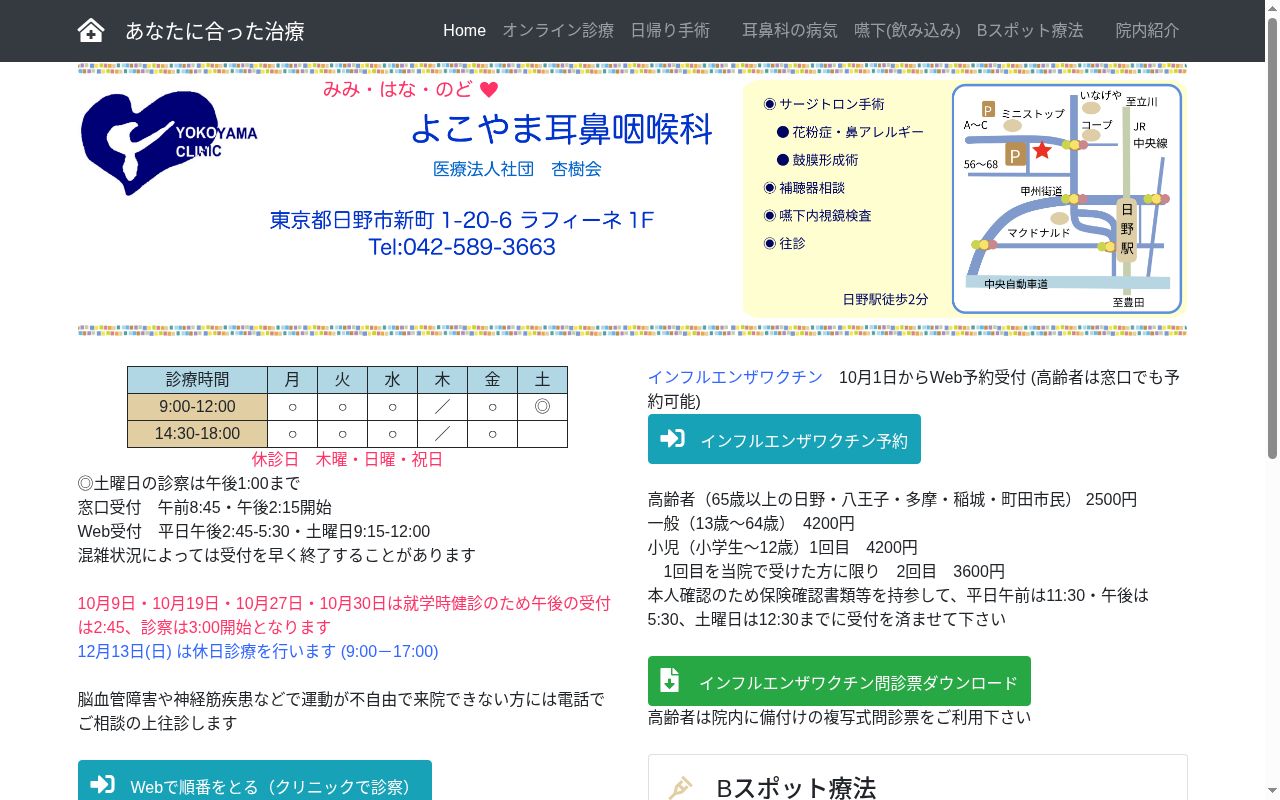1280x800 pixels.
Task: Open the Bスポット療法 menu item
Action: coord(1030,30)
